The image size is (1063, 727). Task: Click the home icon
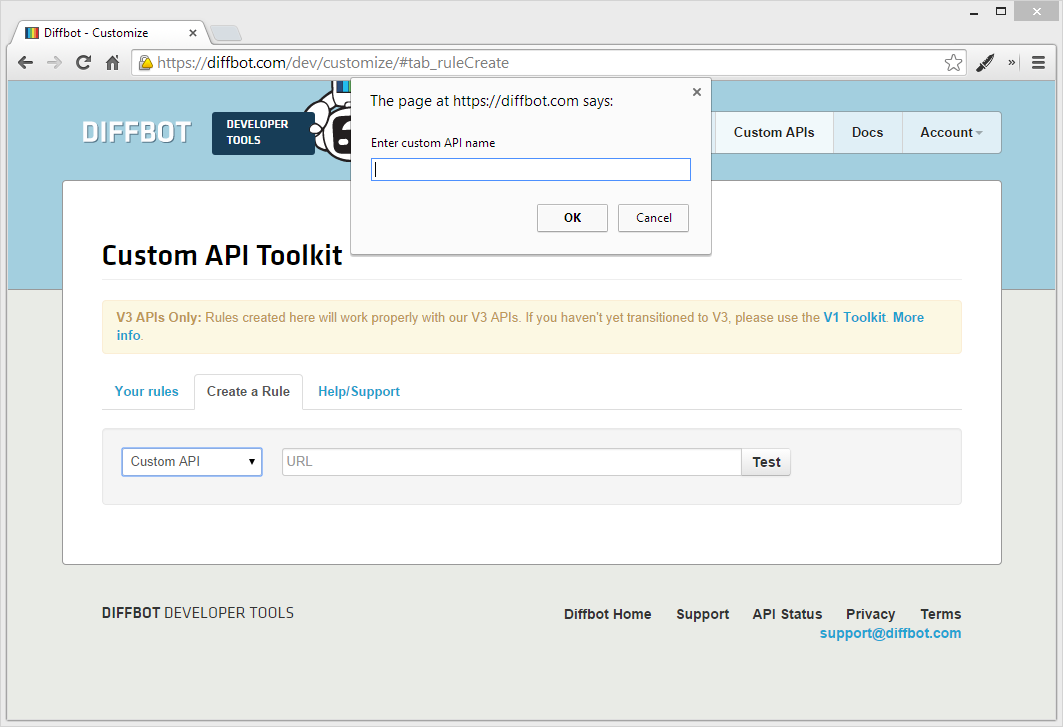click(x=113, y=62)
